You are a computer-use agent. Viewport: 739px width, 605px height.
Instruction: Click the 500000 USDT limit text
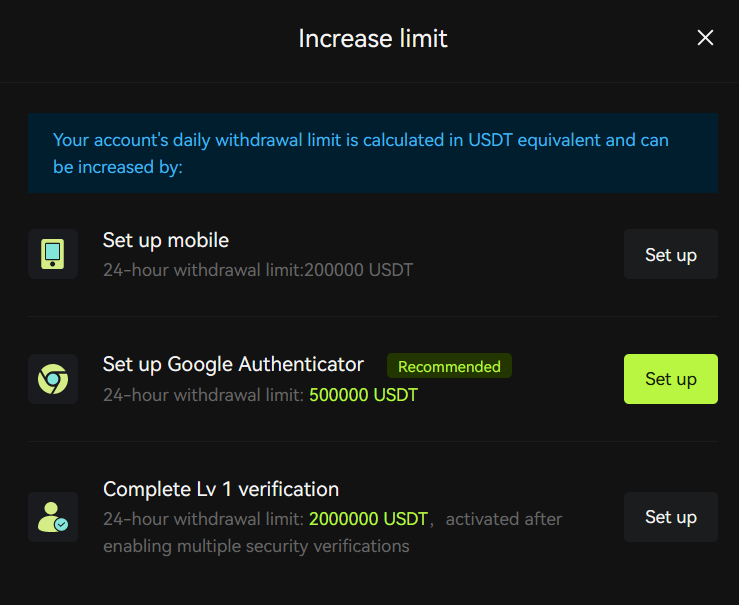coord(363,395)
